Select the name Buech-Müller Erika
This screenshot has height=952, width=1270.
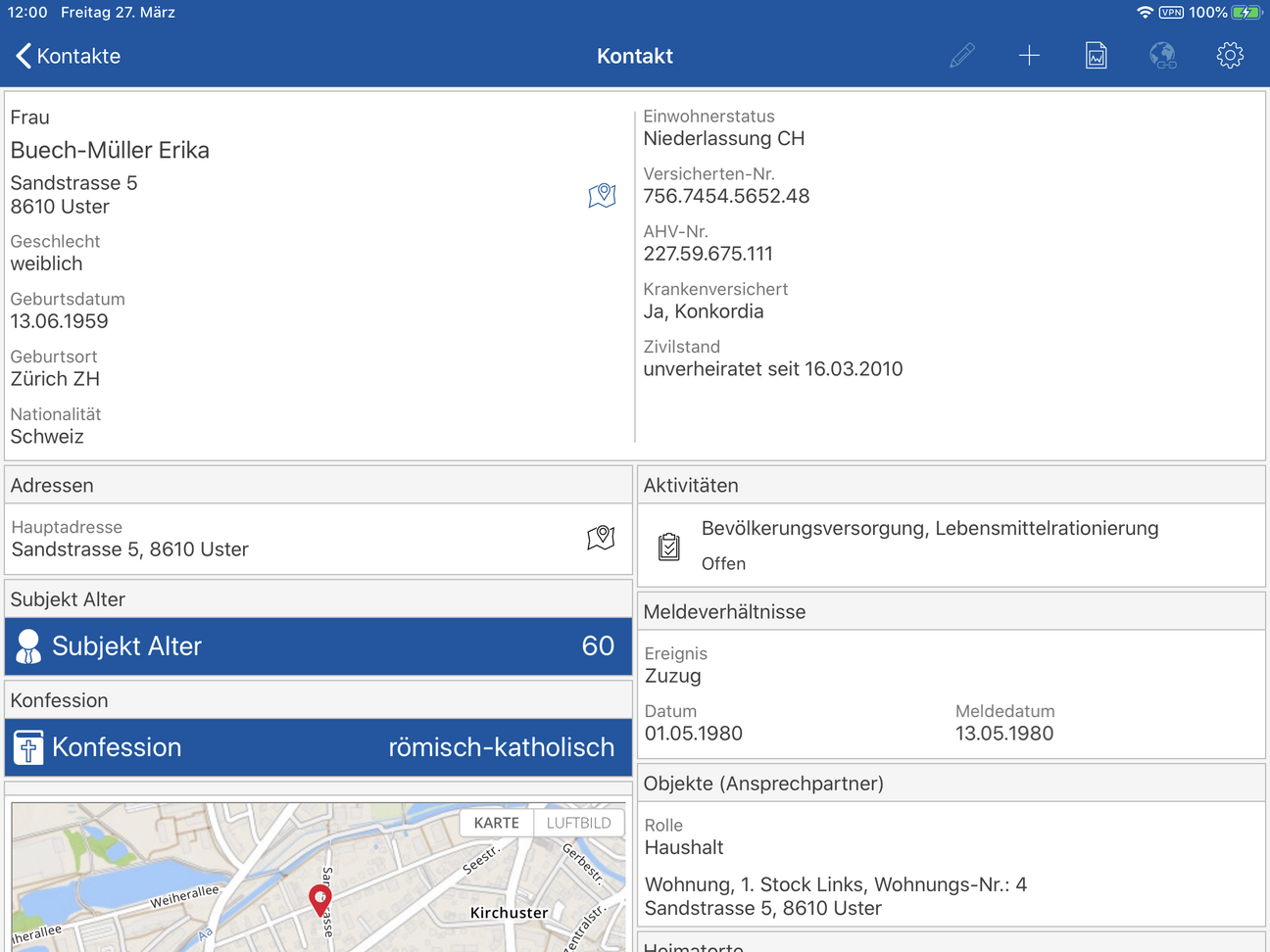(x=110, y=150)
